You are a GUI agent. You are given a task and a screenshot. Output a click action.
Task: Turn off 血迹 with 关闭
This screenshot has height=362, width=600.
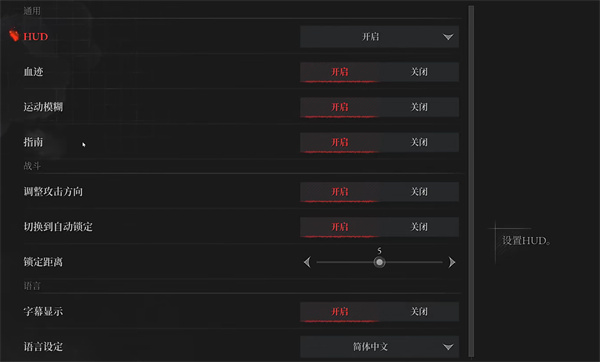(x=419, y=72)
